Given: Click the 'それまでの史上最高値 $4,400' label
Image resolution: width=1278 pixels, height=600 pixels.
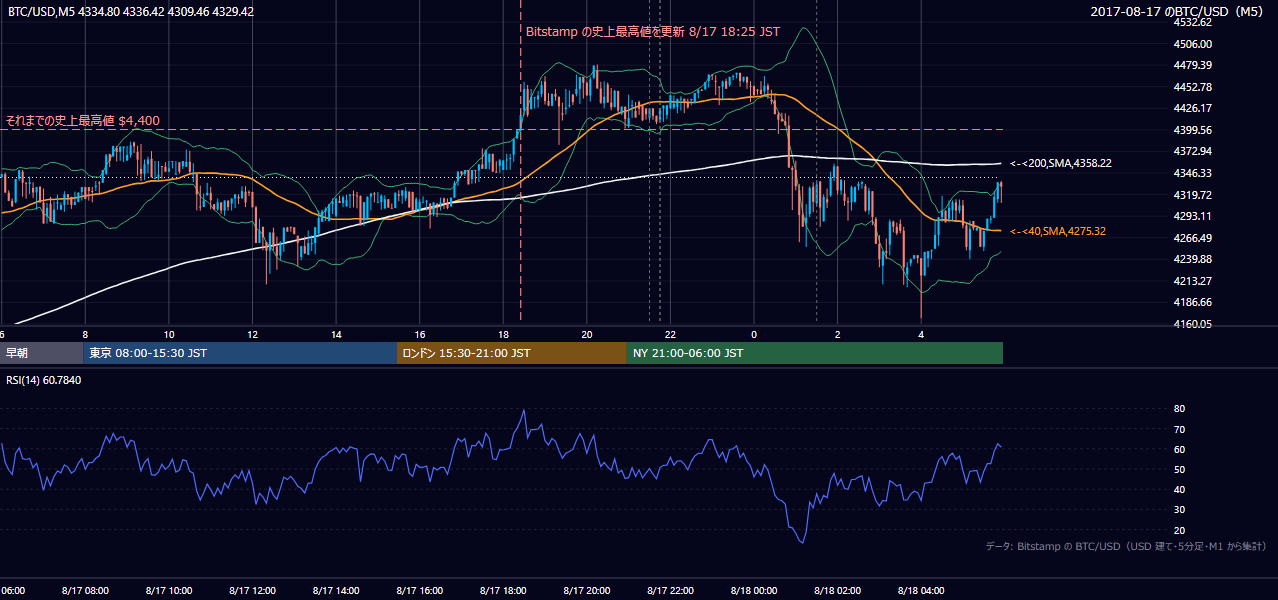Looking at the screenshot, I should click(82, 121).
